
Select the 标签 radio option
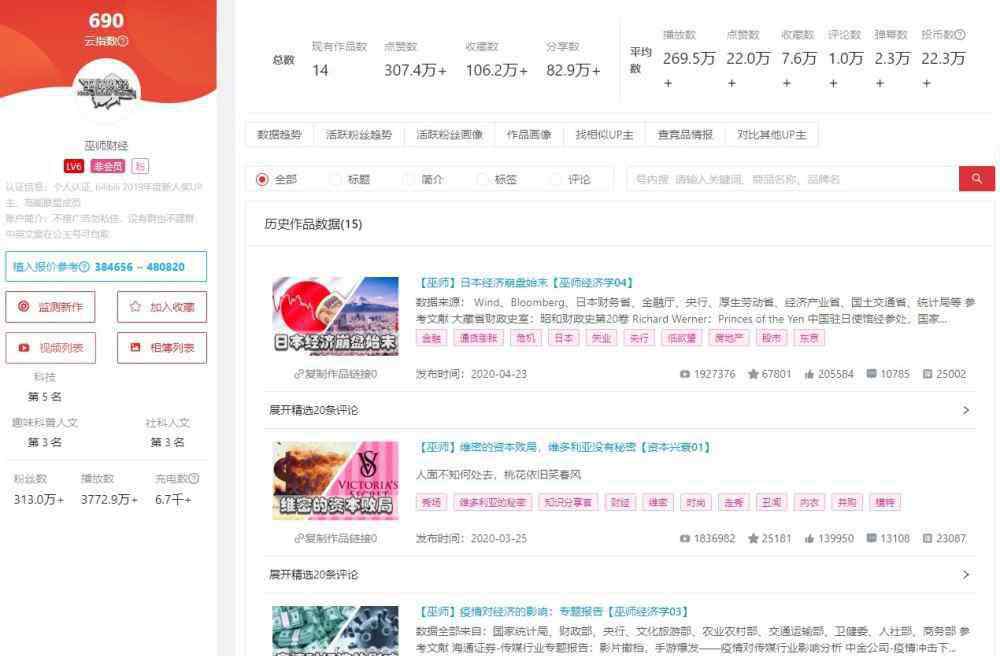[483, 180]
